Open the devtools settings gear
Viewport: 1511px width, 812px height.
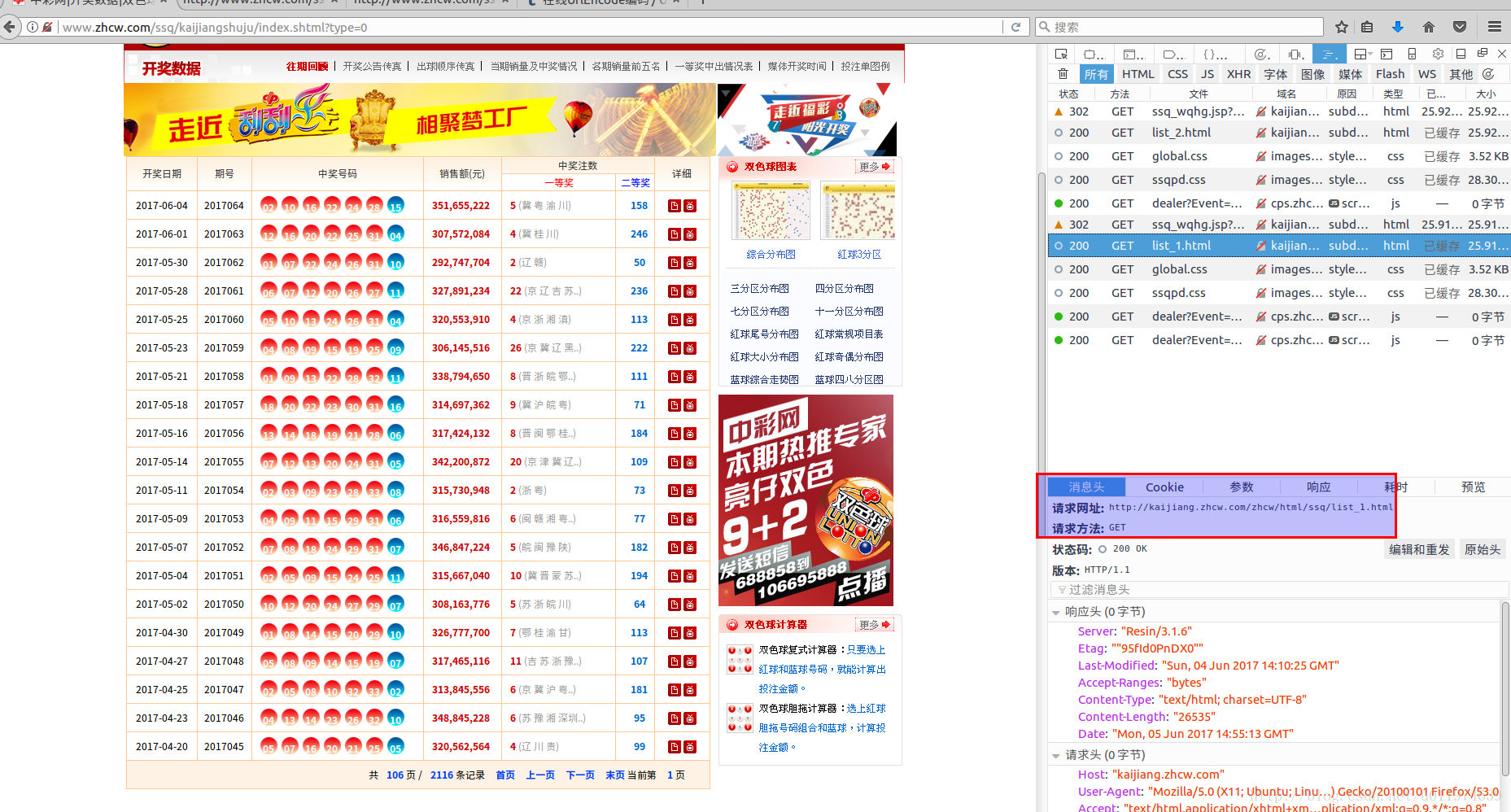pos(1437,54)
